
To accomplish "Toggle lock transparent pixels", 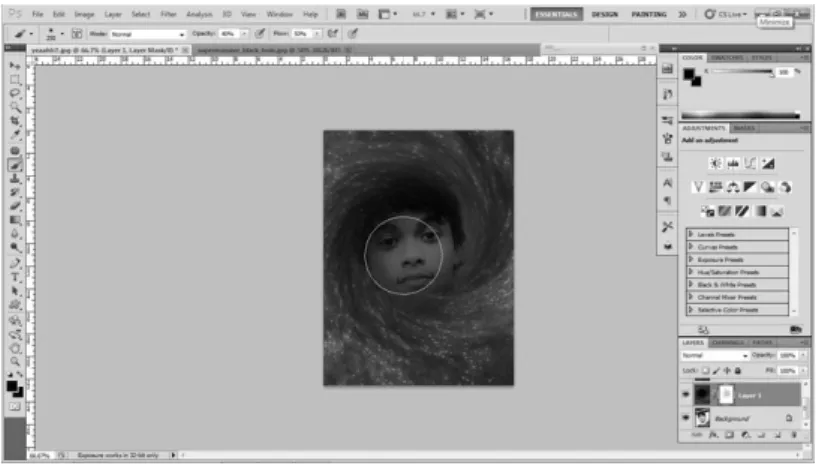I will (706, 370).
